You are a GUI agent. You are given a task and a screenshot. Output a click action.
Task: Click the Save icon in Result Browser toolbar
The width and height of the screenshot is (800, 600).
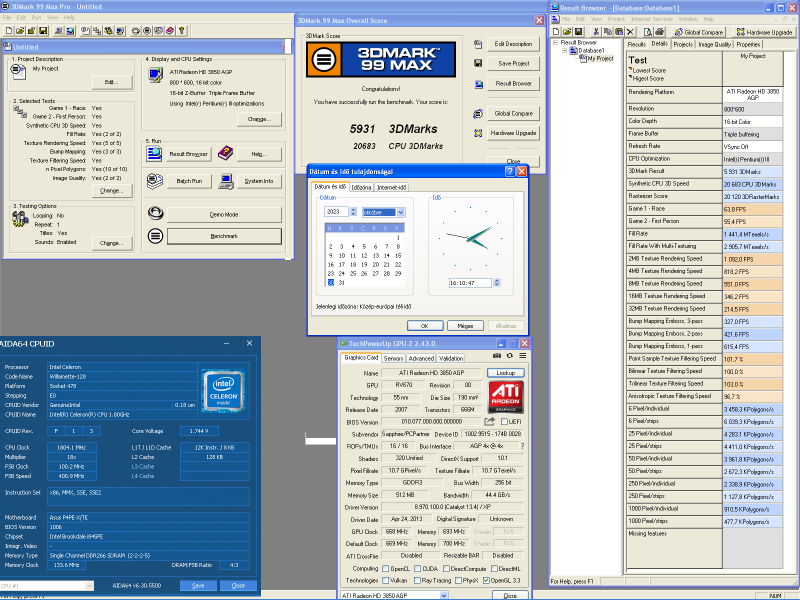(x=579, y=32)
